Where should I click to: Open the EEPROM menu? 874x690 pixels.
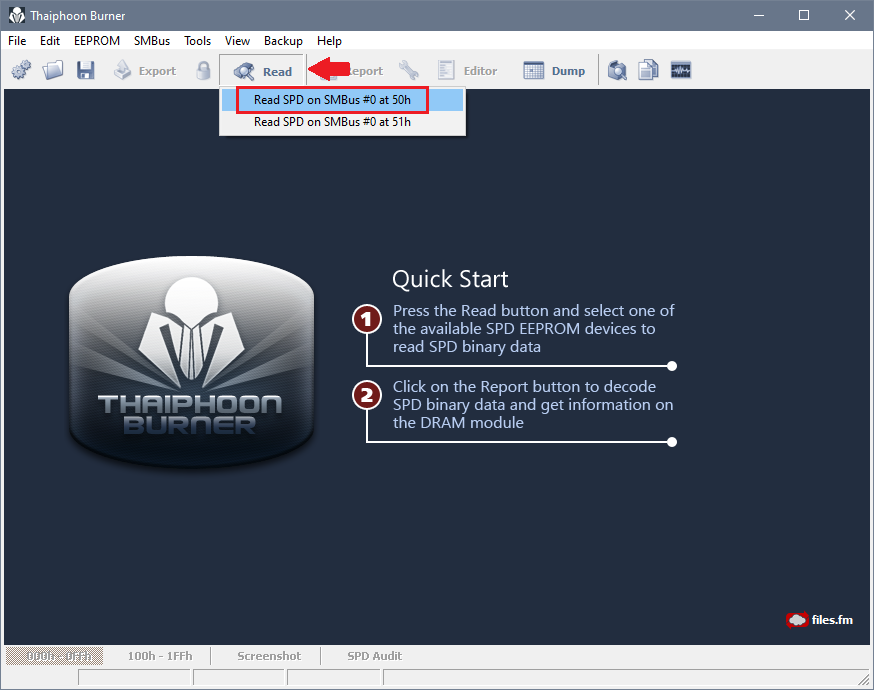tap(97, 41)
